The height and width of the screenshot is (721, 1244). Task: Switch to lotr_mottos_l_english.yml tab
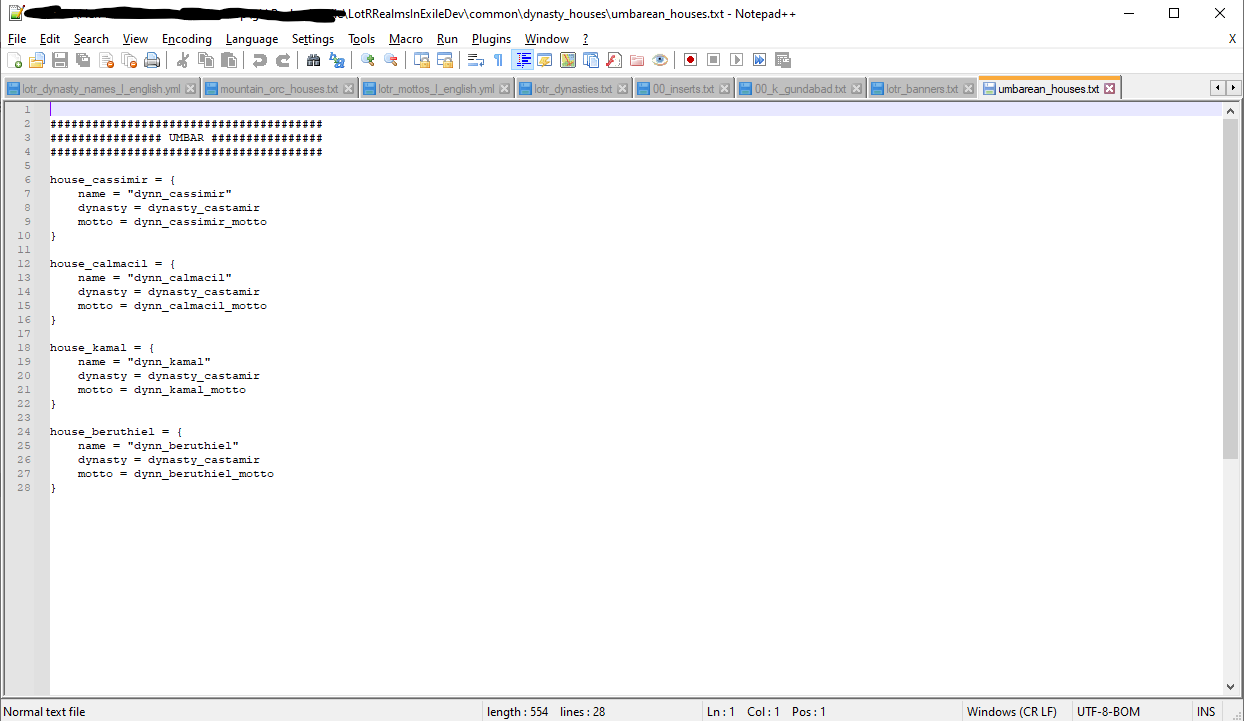pos(436,89)
